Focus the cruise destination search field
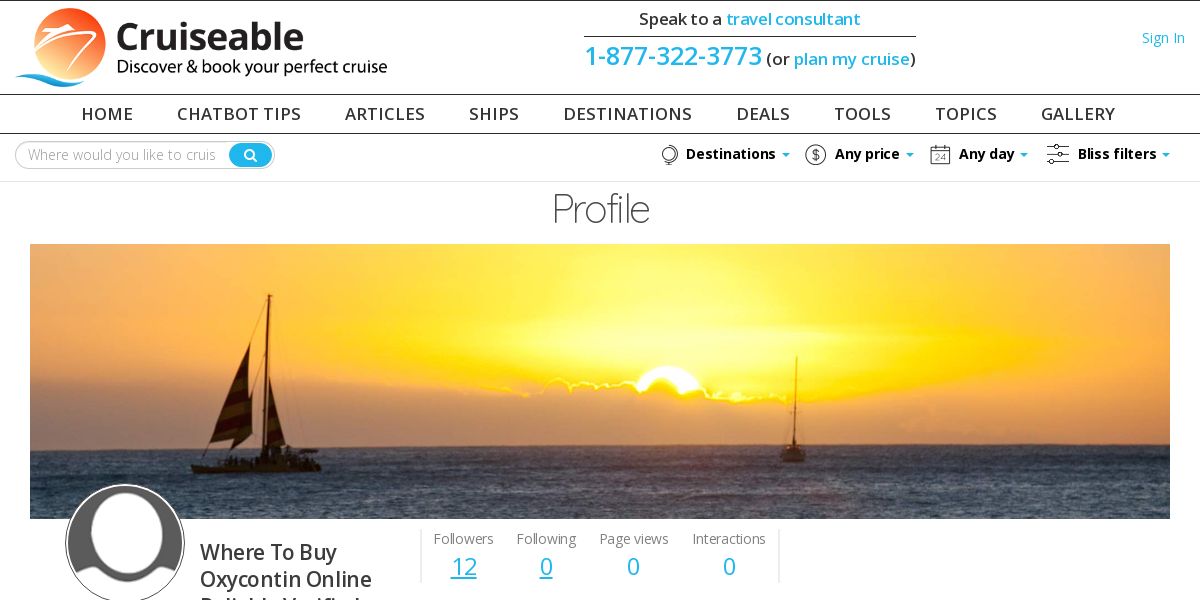Viewport: 1200px width, 600px height. point(122,155)
